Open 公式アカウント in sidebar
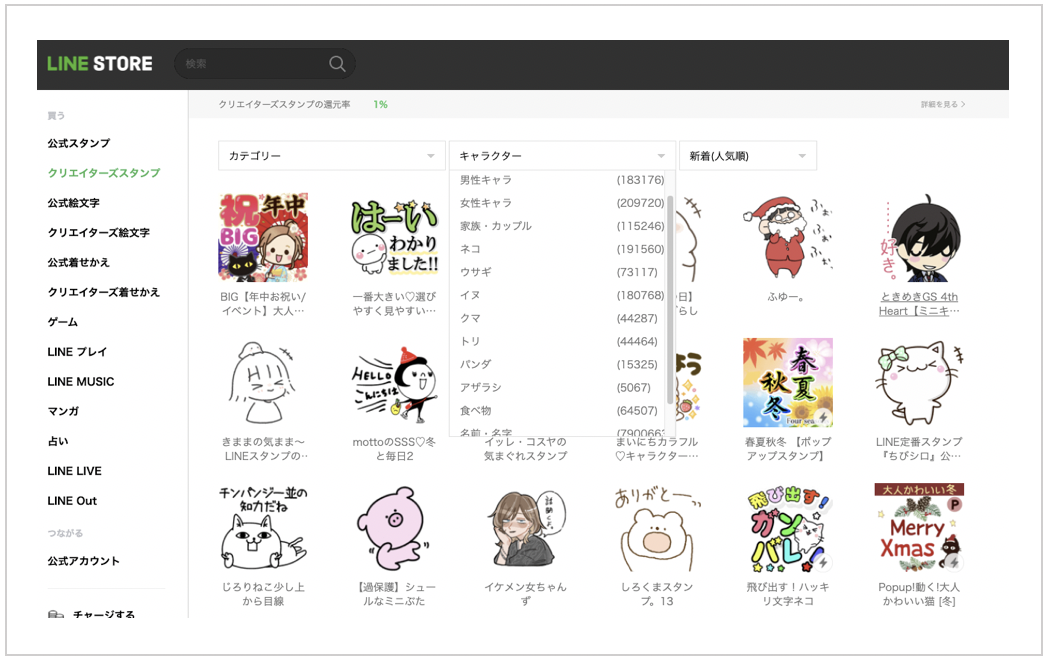The image size is (1050, 662). coord(84,561)
